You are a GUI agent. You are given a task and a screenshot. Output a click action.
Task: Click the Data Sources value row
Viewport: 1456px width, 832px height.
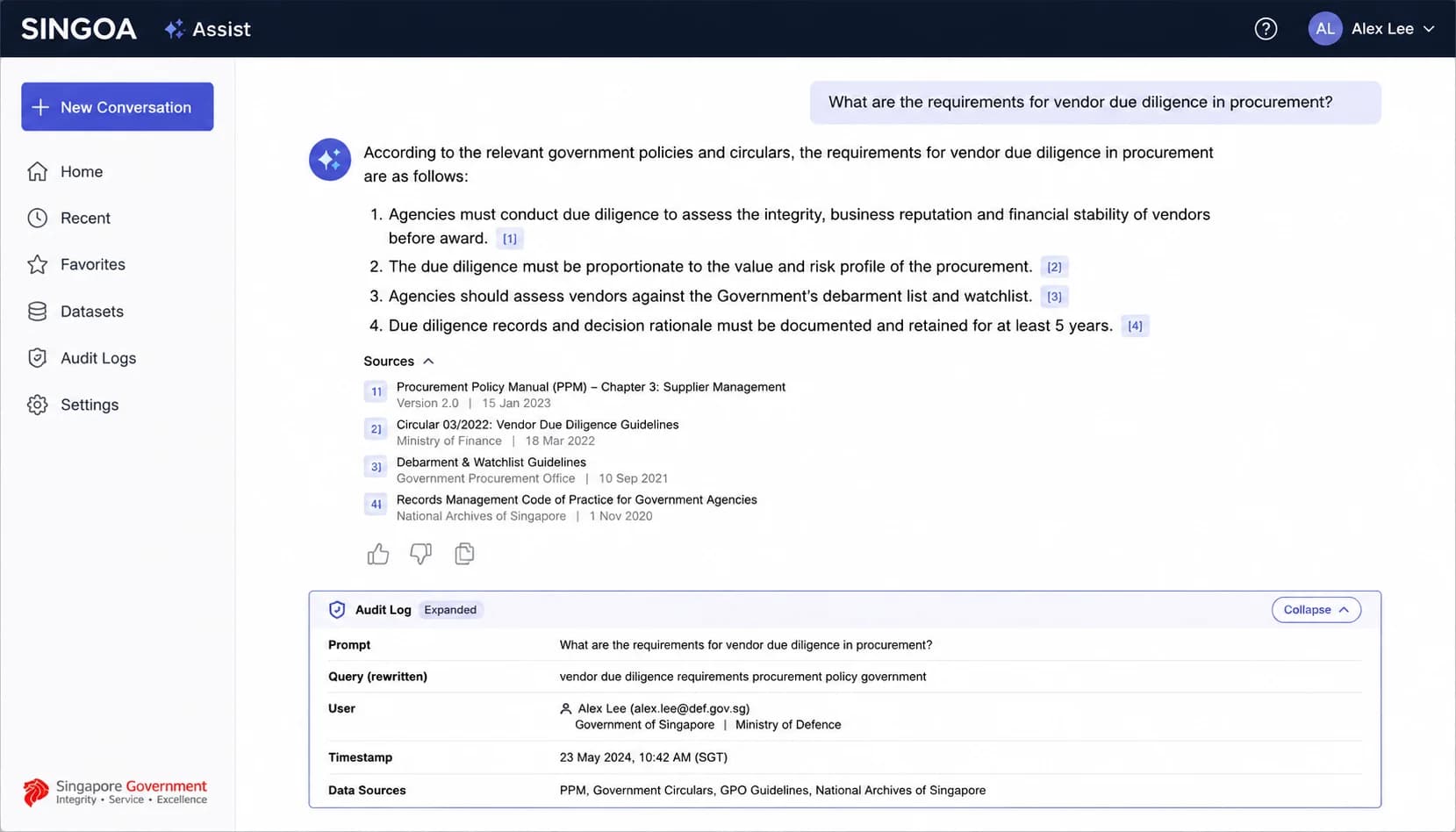pyautogui.click(x=772, y=791)
